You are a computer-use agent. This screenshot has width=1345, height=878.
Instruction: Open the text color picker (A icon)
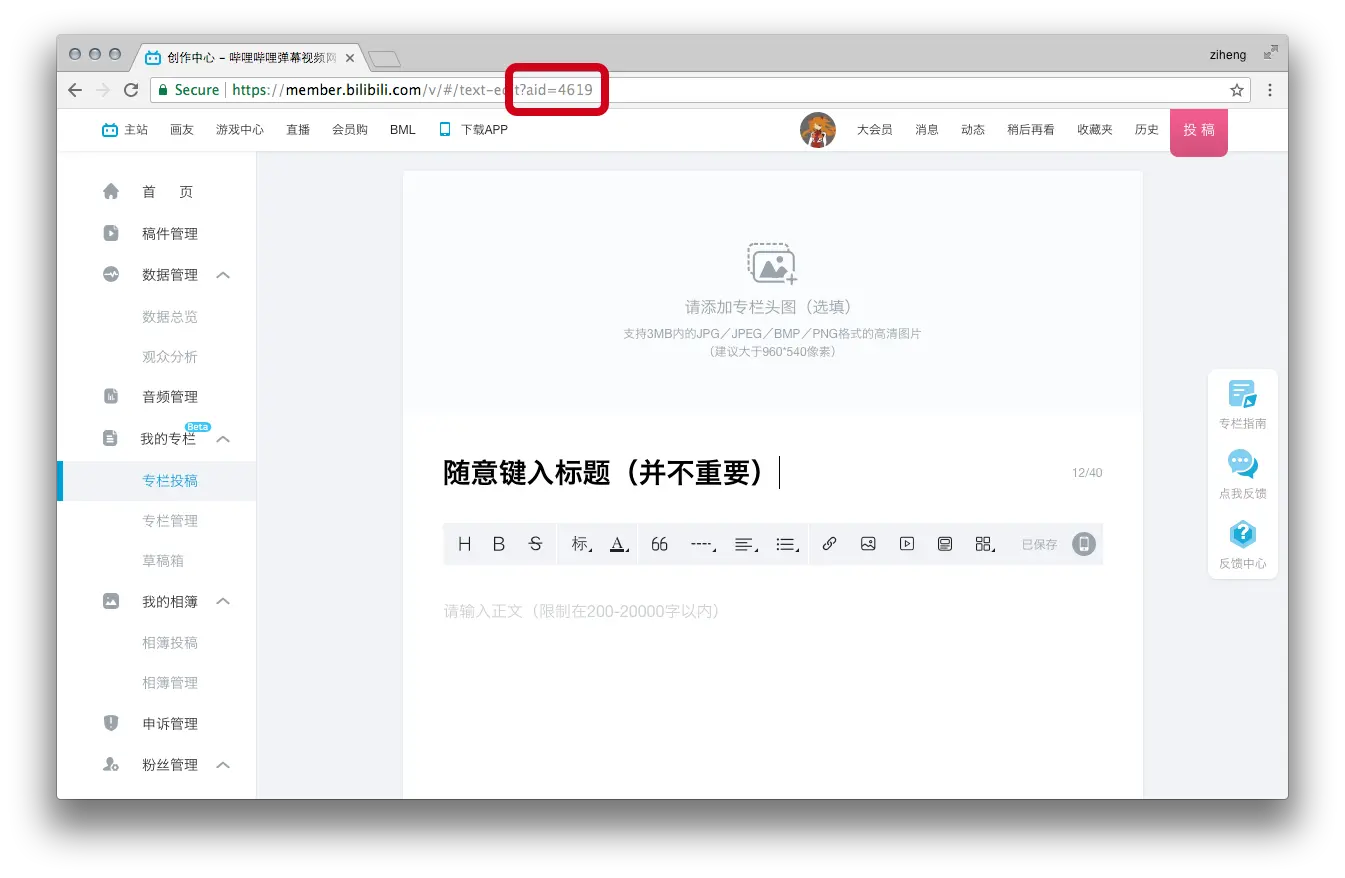(x=619, y=544)
